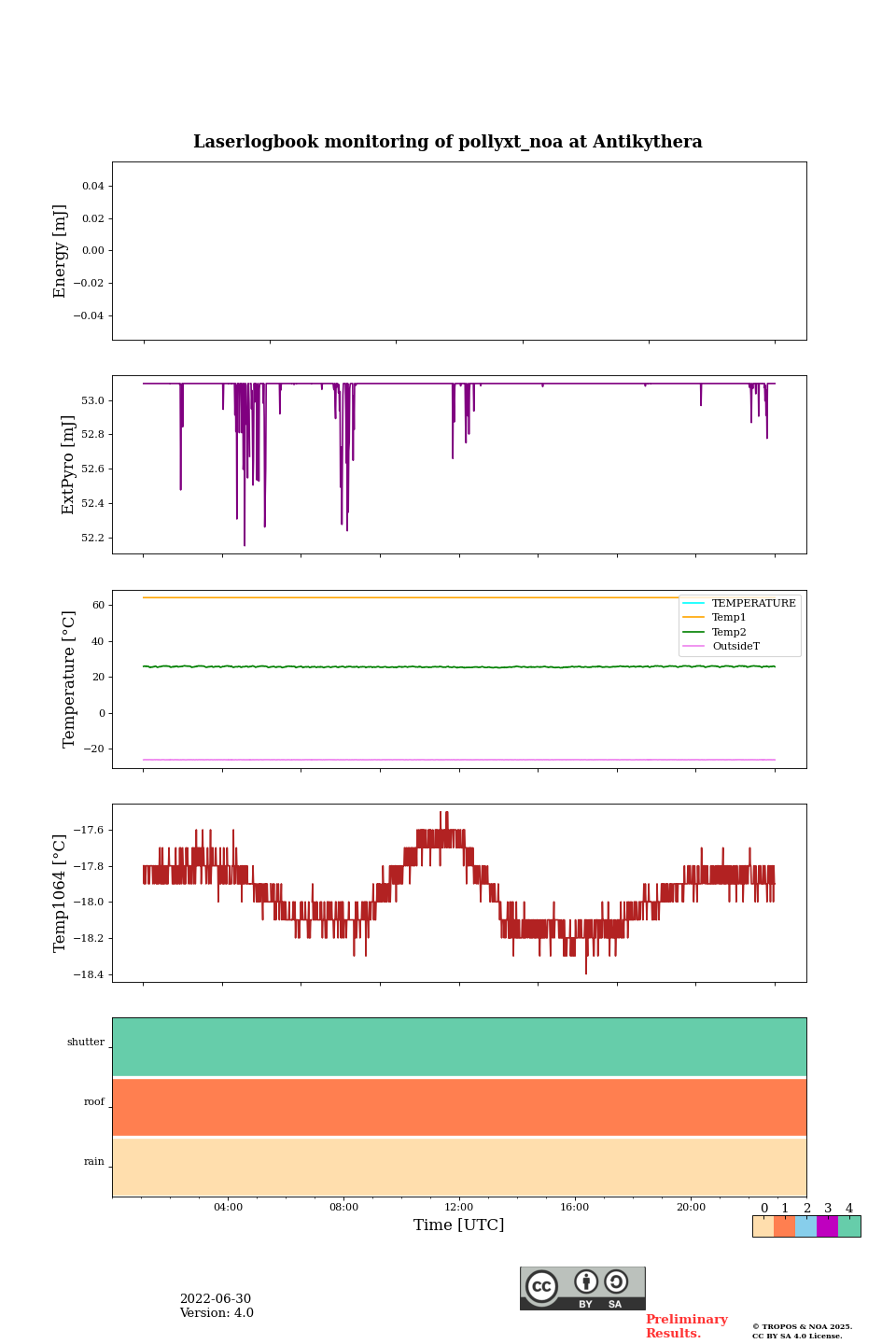The image size is (896, 1344).
Task: Click the beige rain status band
Action: [459, 1167]
